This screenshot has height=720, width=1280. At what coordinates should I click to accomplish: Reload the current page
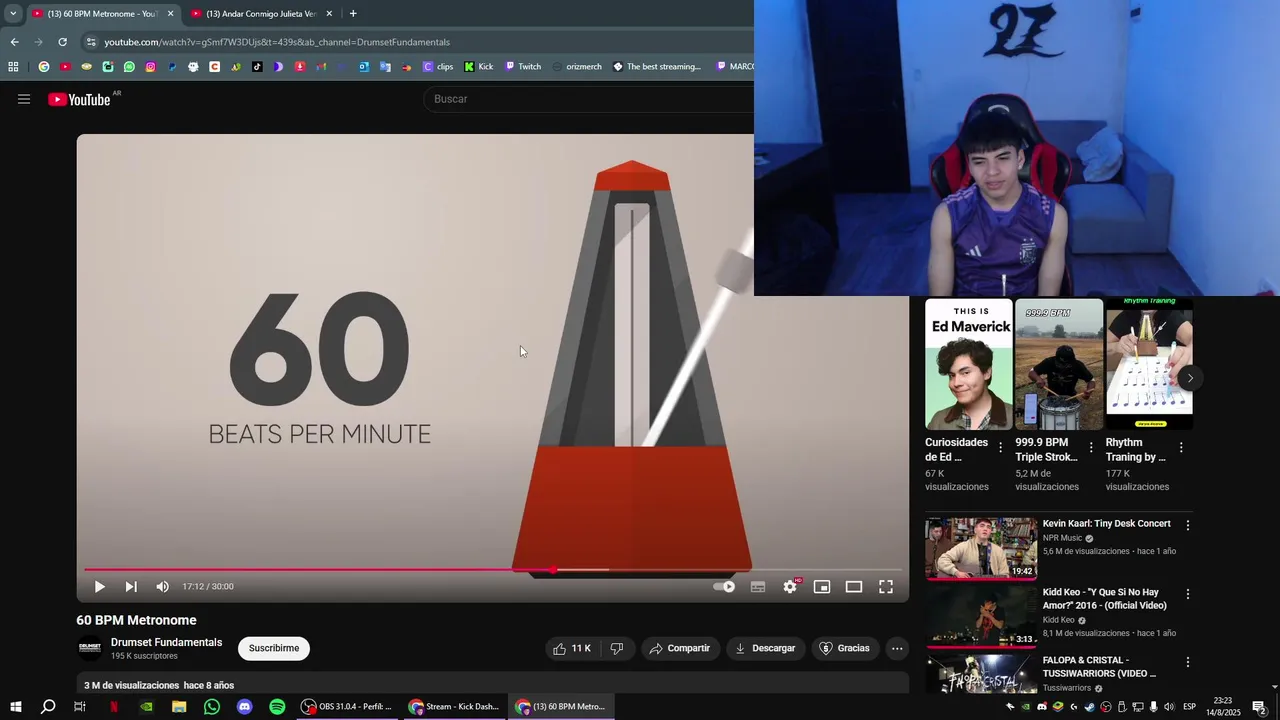click(62, 42)
